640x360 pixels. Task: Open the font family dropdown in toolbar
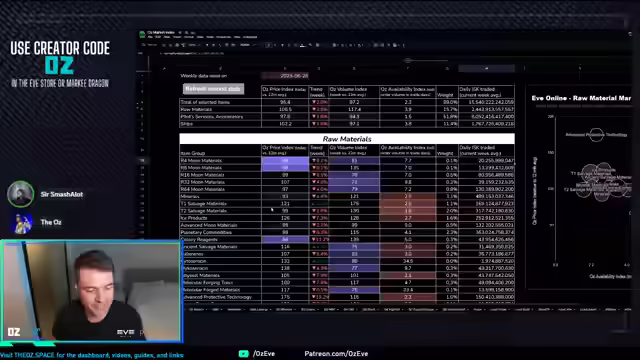click(246, 45)
